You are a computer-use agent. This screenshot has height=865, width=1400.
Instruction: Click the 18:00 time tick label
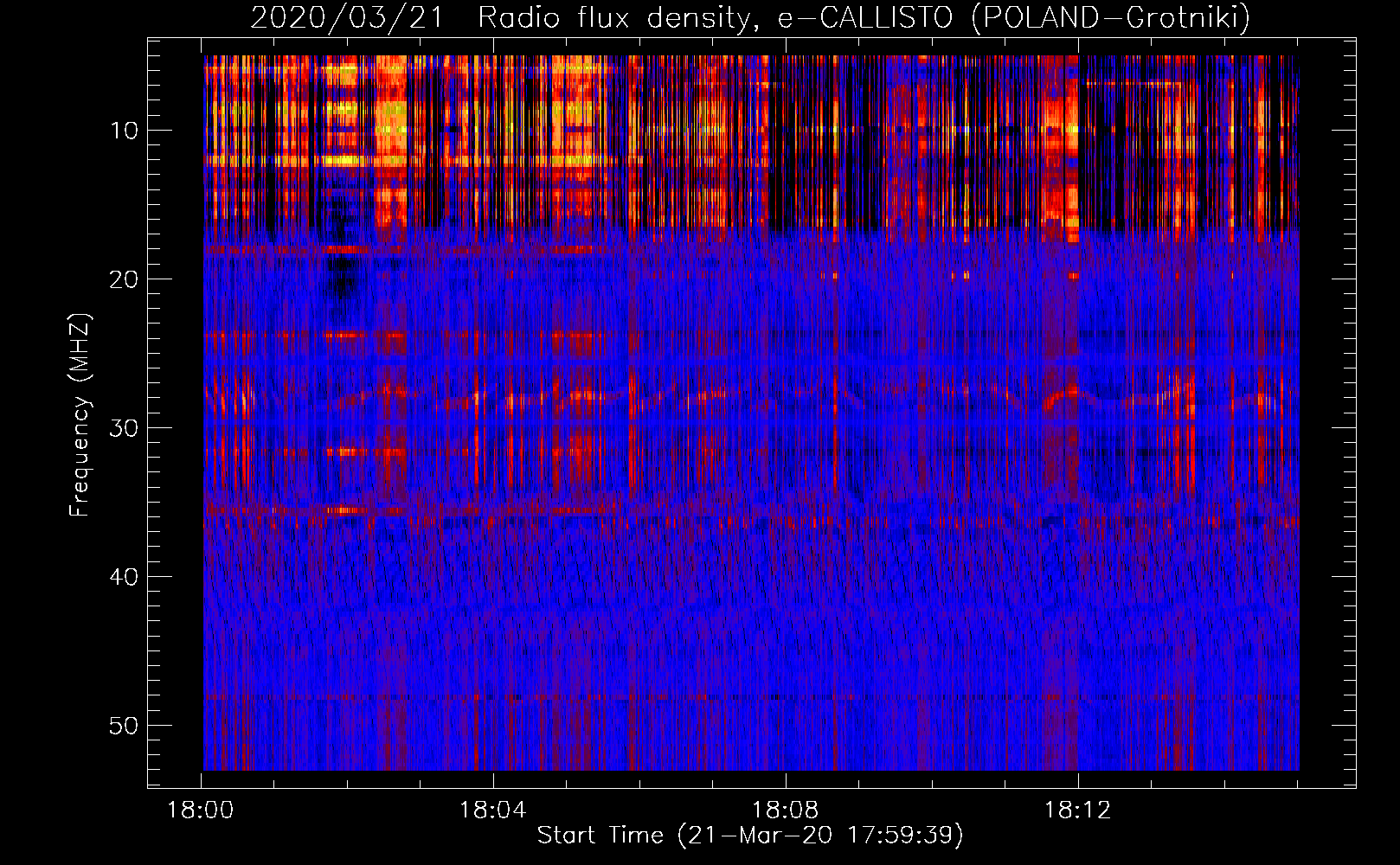click(201, 811)
